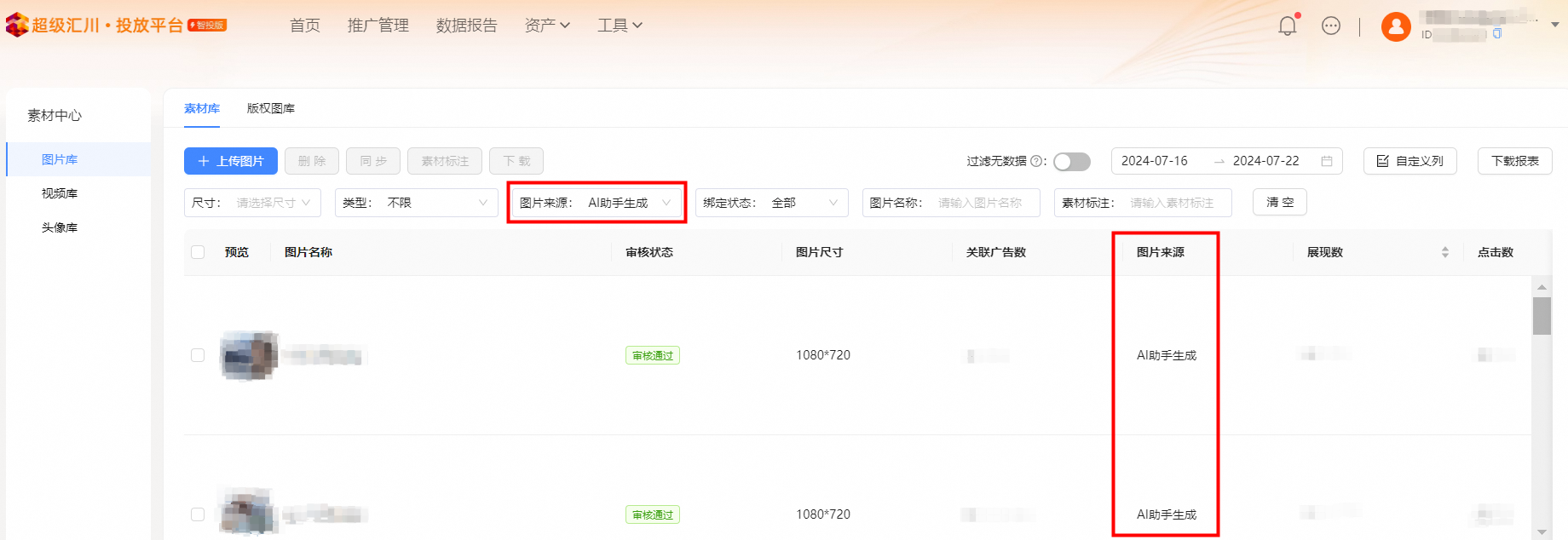Screen dimensions: 1568x540
Task: Click the scrollbar up arrow
Action: click(x=1542, y=286)
